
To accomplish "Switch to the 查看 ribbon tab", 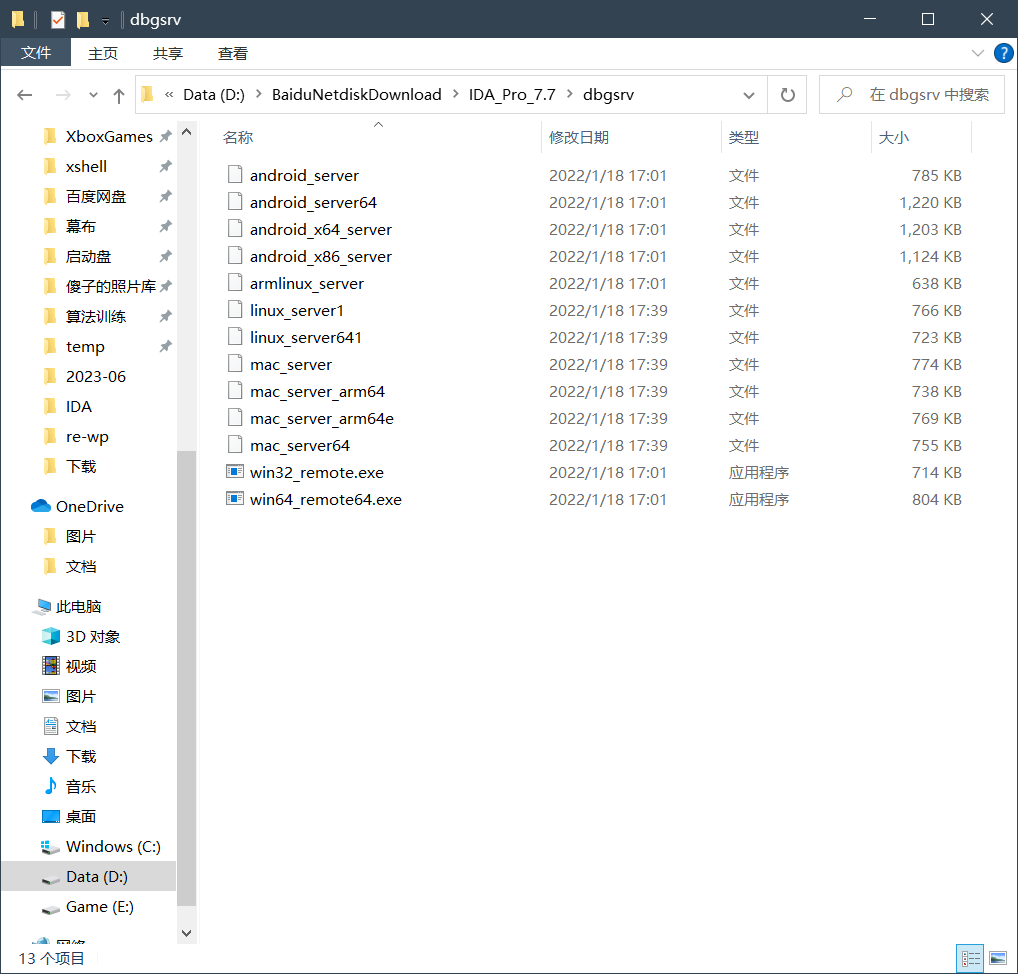I will coord(232,53).
